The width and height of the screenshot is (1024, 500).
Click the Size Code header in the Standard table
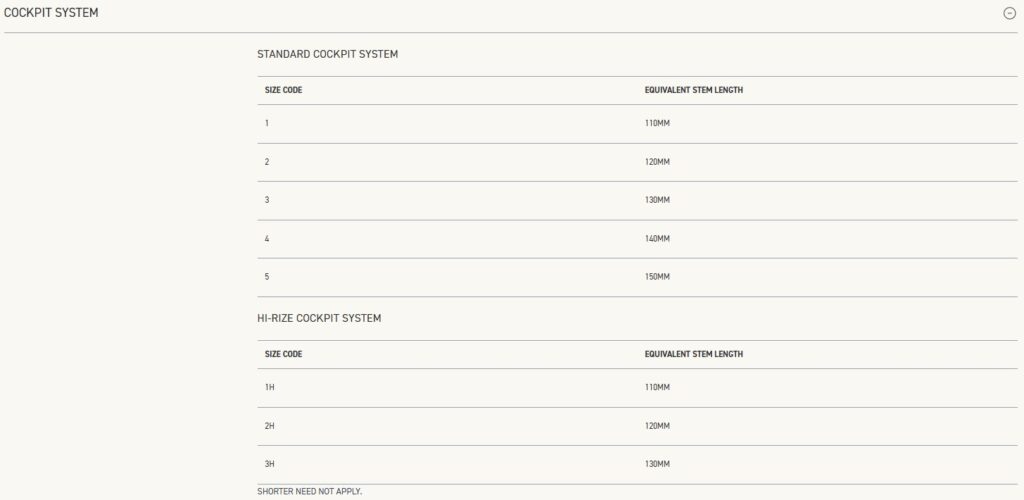(283, 90)
